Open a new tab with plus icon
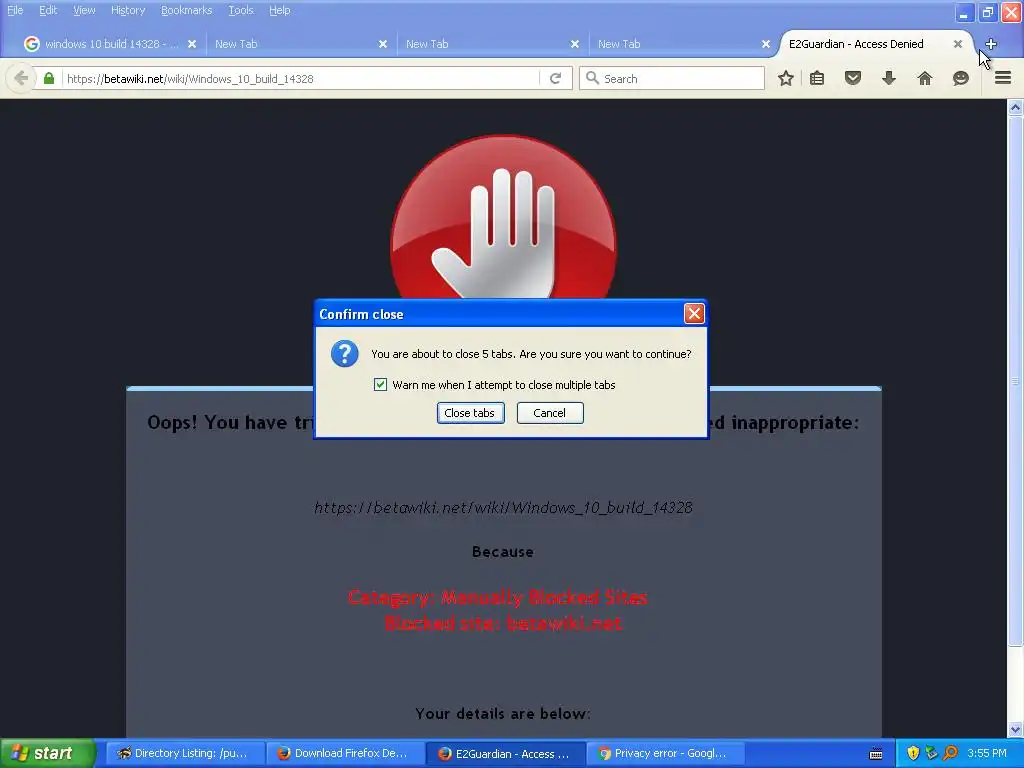 (x=991, y=44)
